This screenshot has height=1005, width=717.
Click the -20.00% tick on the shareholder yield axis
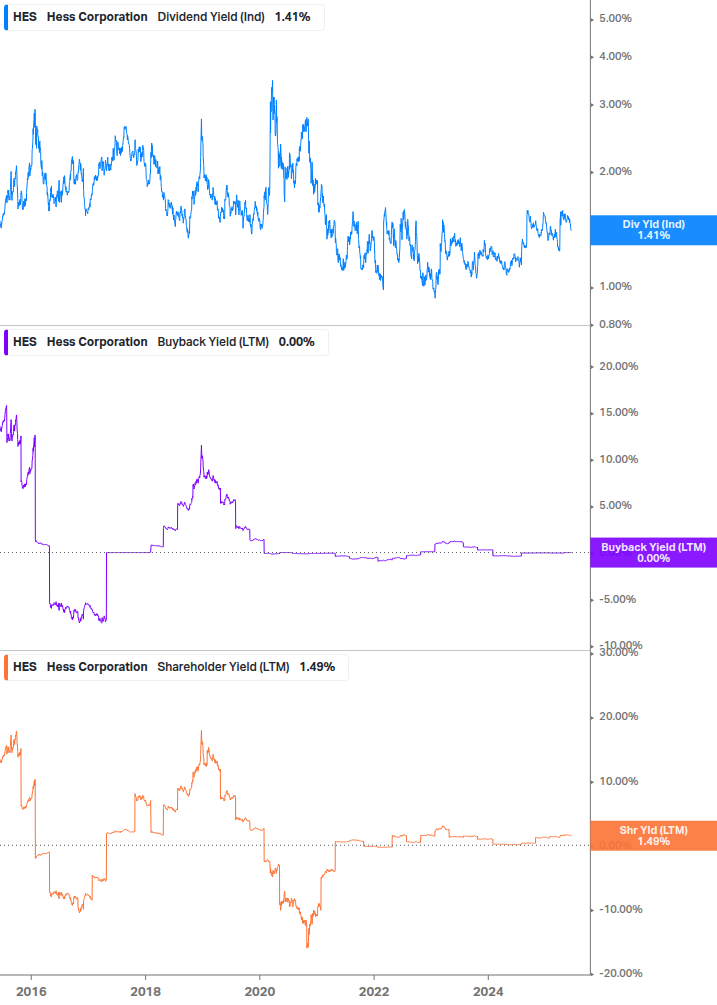click(x=620, y=974)
